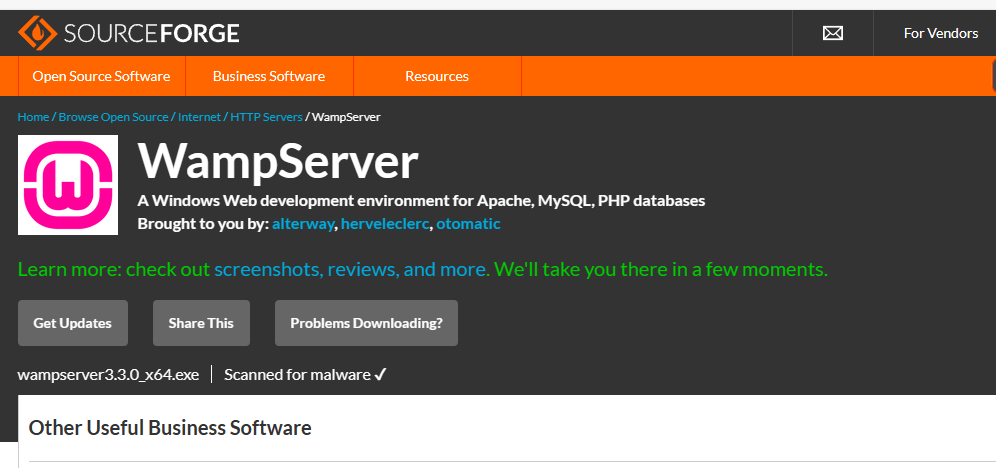Click the Share This button
Viewport: 996px width, 468px height.
click(x=201, y=323)
